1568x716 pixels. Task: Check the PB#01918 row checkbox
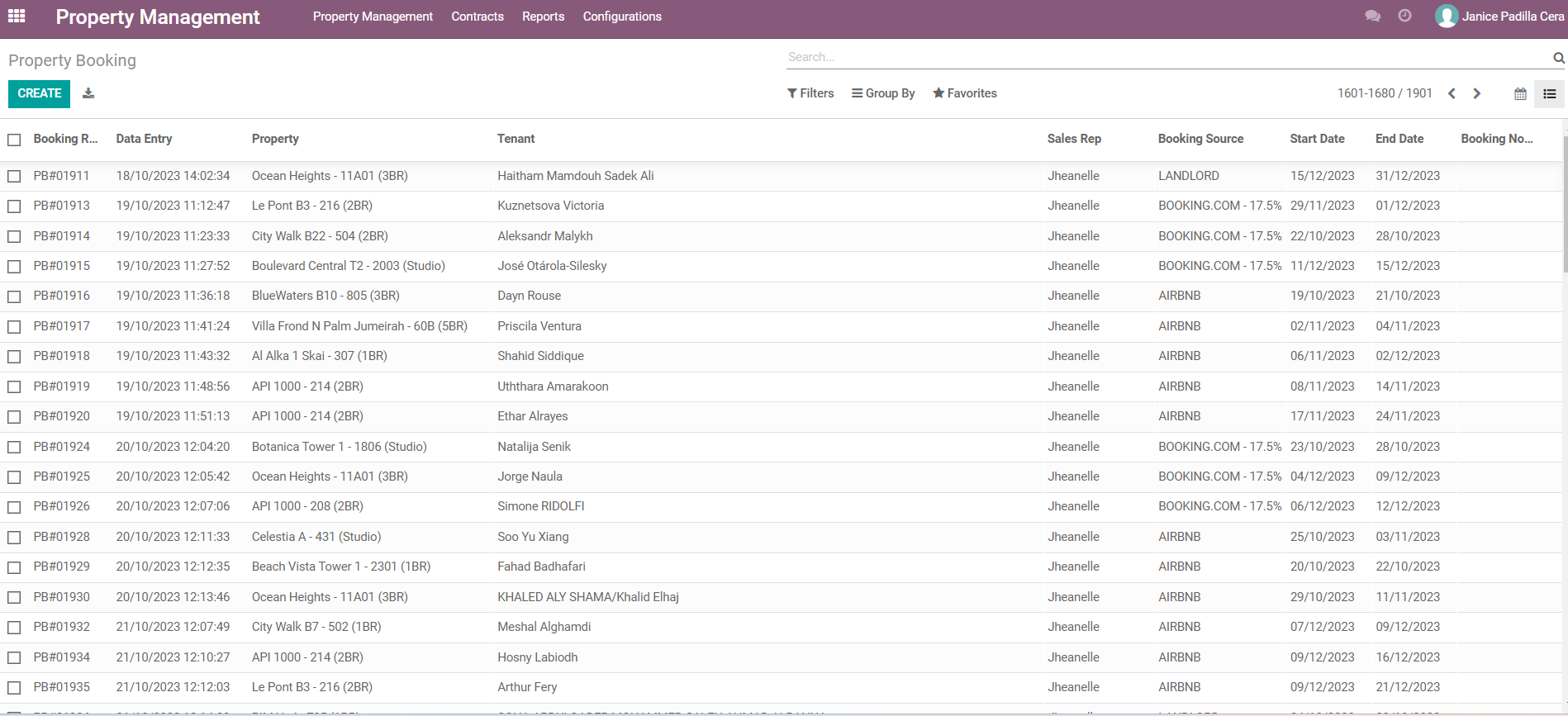(x=14, y=356)
